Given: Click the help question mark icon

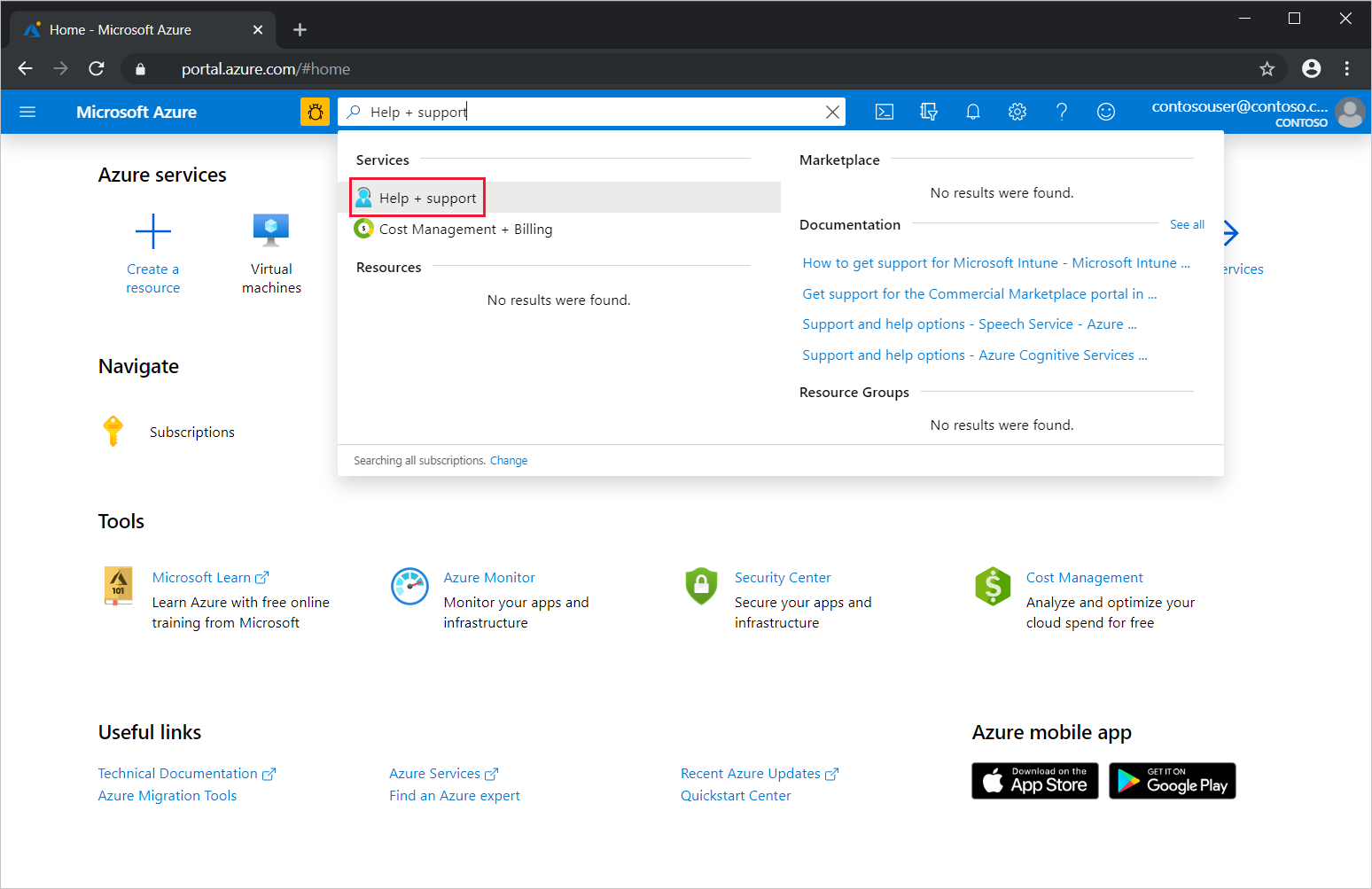Looking at the screenshot, I should tap(1061, 112).
